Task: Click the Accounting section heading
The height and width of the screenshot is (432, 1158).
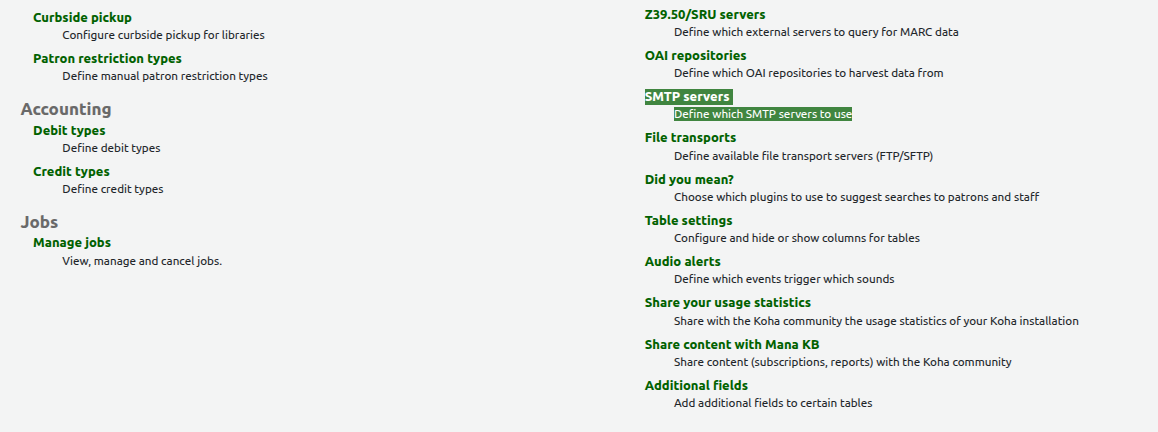Action: coord(66,109)
